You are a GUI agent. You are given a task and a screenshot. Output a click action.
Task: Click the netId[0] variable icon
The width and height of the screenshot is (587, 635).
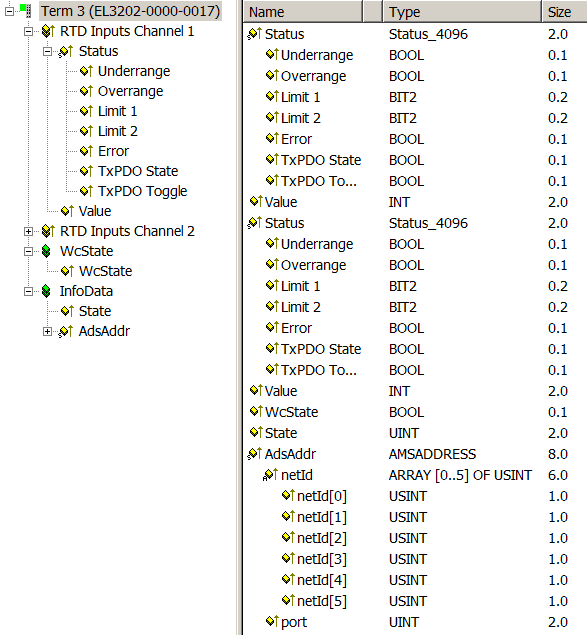click(288, 495)
